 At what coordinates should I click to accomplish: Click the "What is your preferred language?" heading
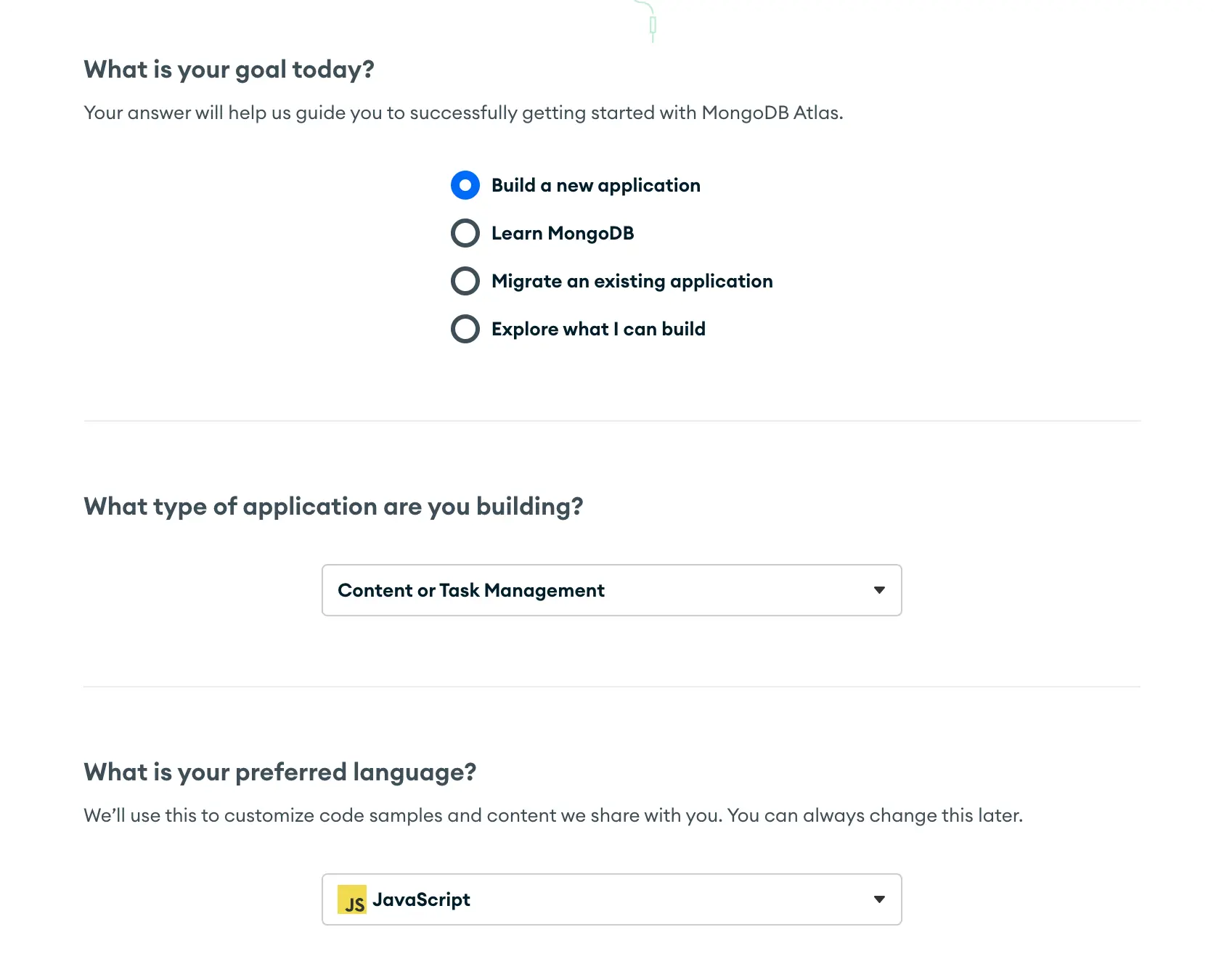(280, 772)
